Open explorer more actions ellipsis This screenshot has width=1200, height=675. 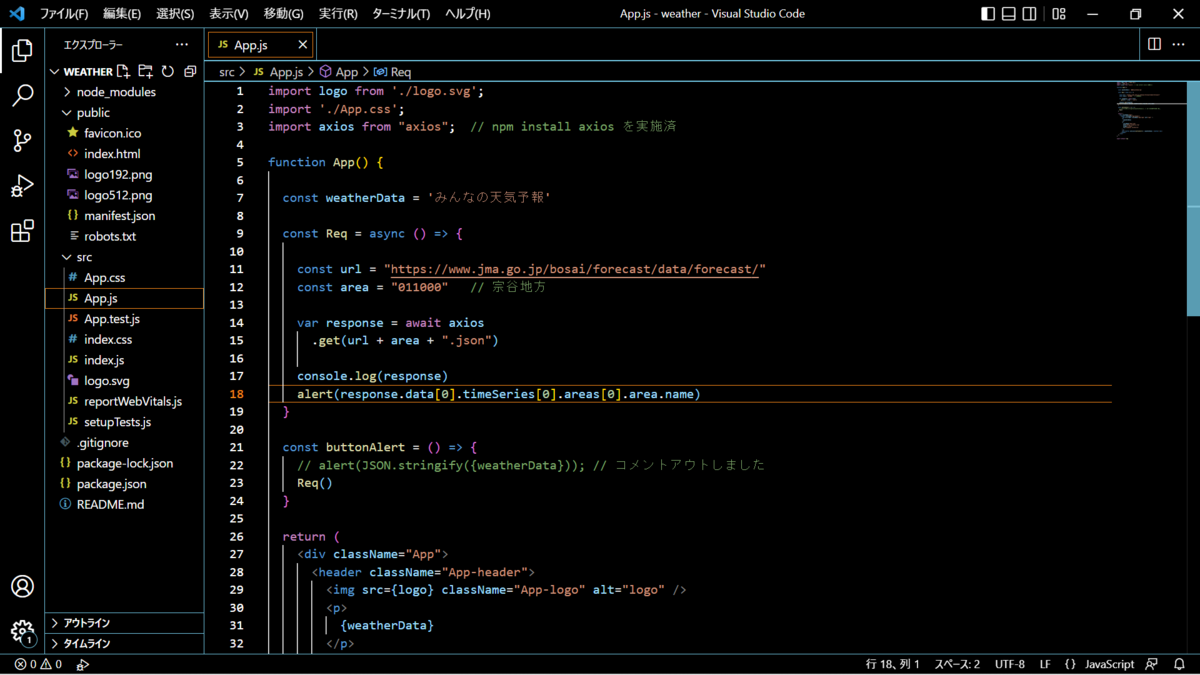click(181, 45)
